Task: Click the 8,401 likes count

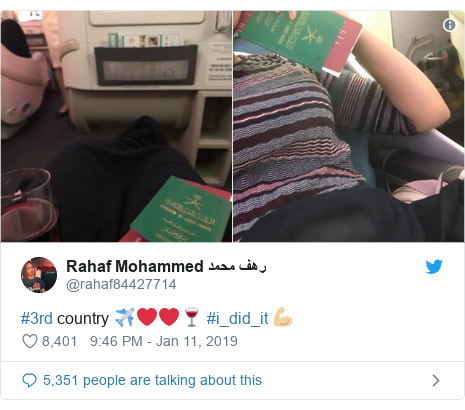Action: coord(59,341)
